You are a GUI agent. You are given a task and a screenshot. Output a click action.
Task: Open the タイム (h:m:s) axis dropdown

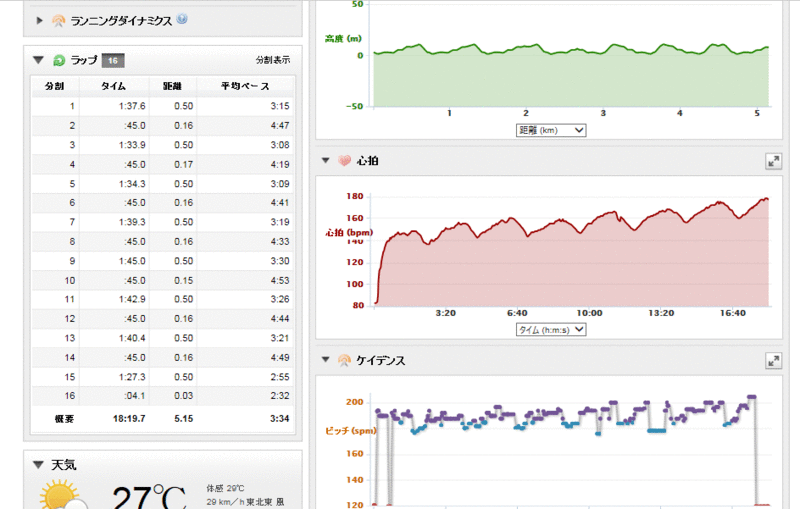coord(550,329)
